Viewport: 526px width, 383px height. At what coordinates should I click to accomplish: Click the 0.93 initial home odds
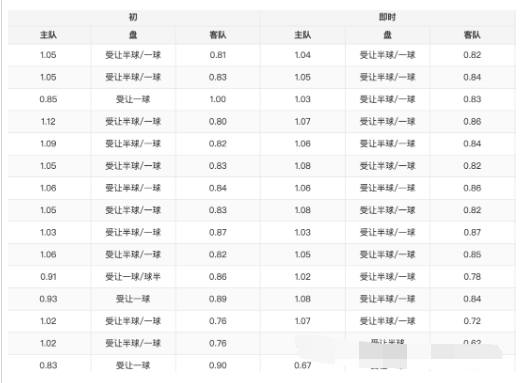coord(48,299)
